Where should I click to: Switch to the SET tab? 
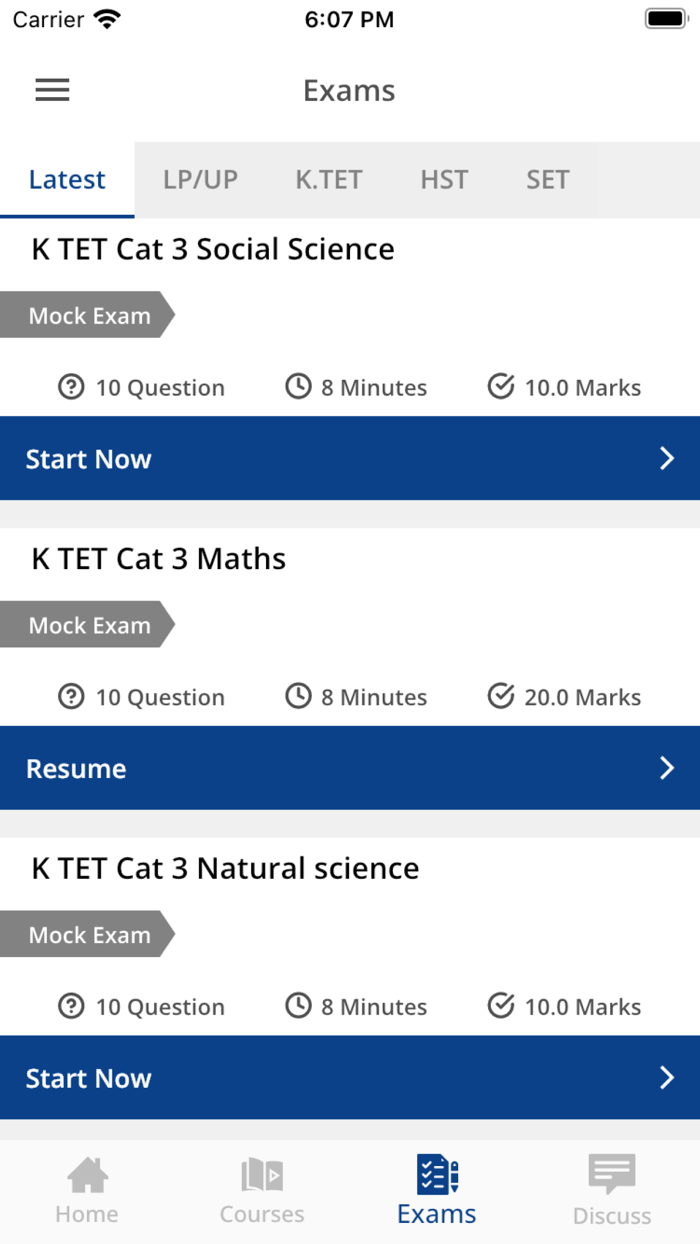tap(548, 180)
